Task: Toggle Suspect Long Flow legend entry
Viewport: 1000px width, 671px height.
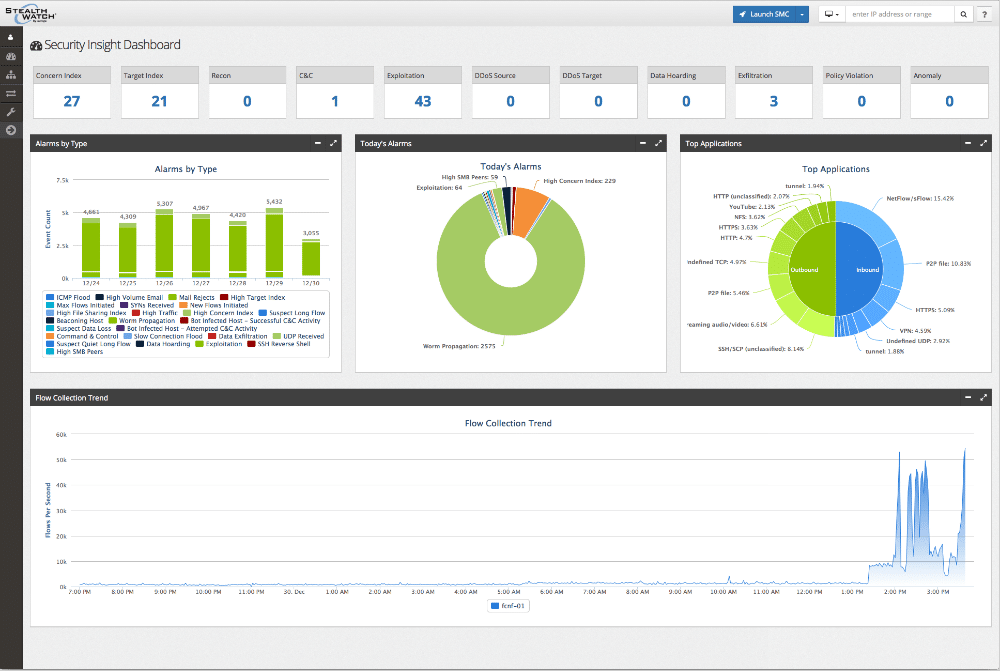Action: click(x=292, y=313)
